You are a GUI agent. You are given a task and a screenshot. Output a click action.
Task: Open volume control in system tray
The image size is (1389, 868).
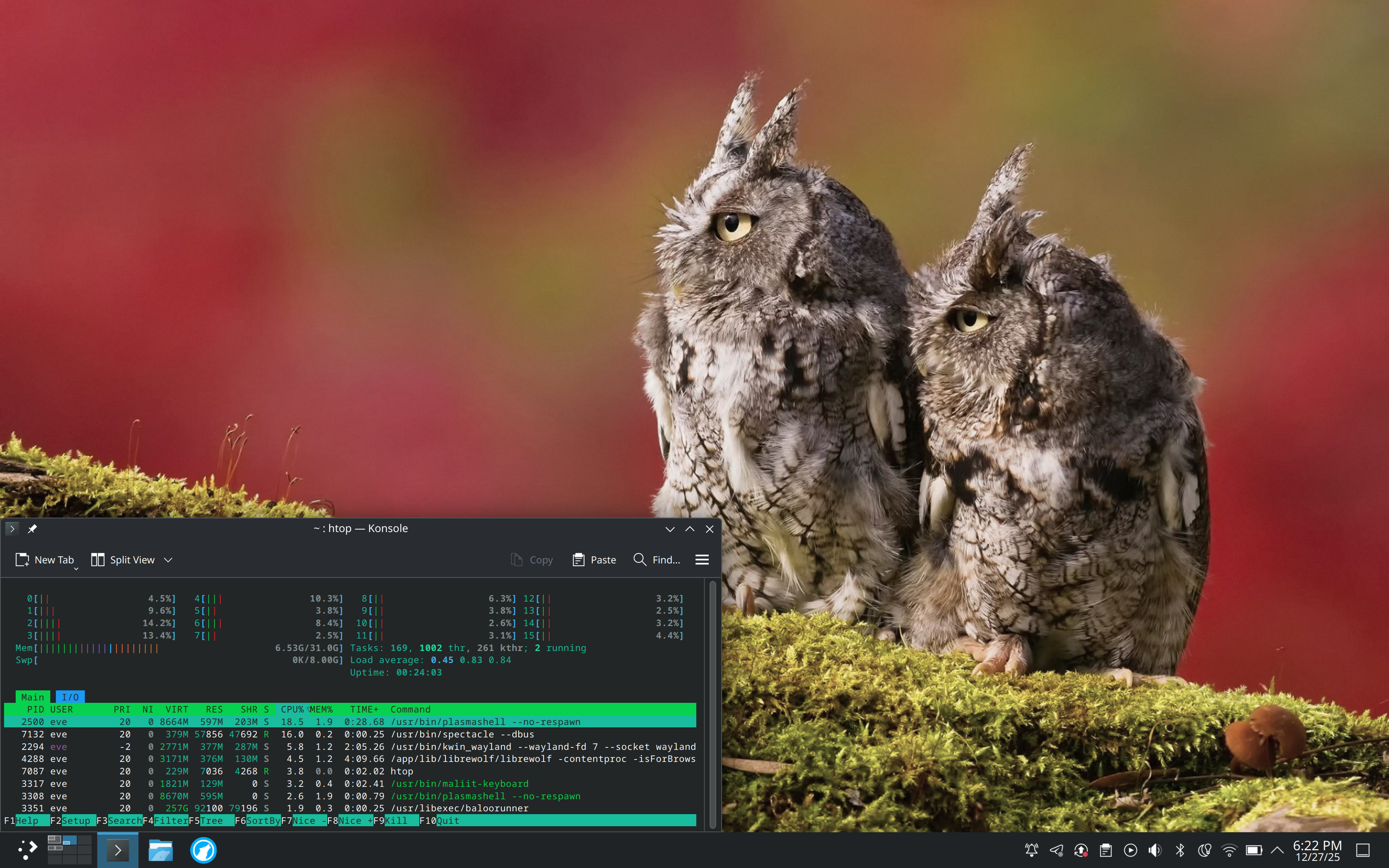point(1155,850)
